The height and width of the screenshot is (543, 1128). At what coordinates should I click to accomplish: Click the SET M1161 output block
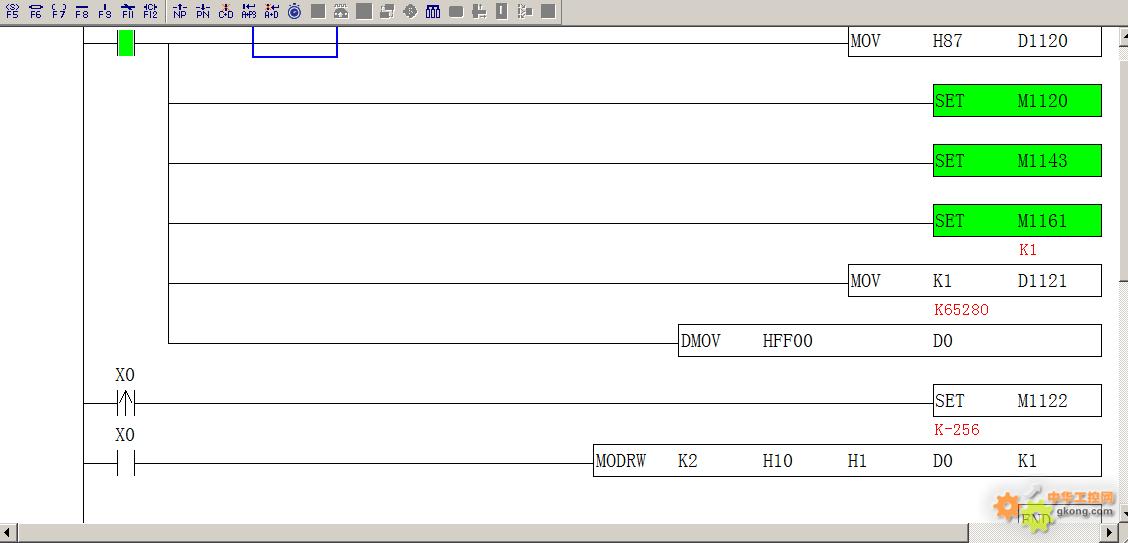click(1016, 221)
